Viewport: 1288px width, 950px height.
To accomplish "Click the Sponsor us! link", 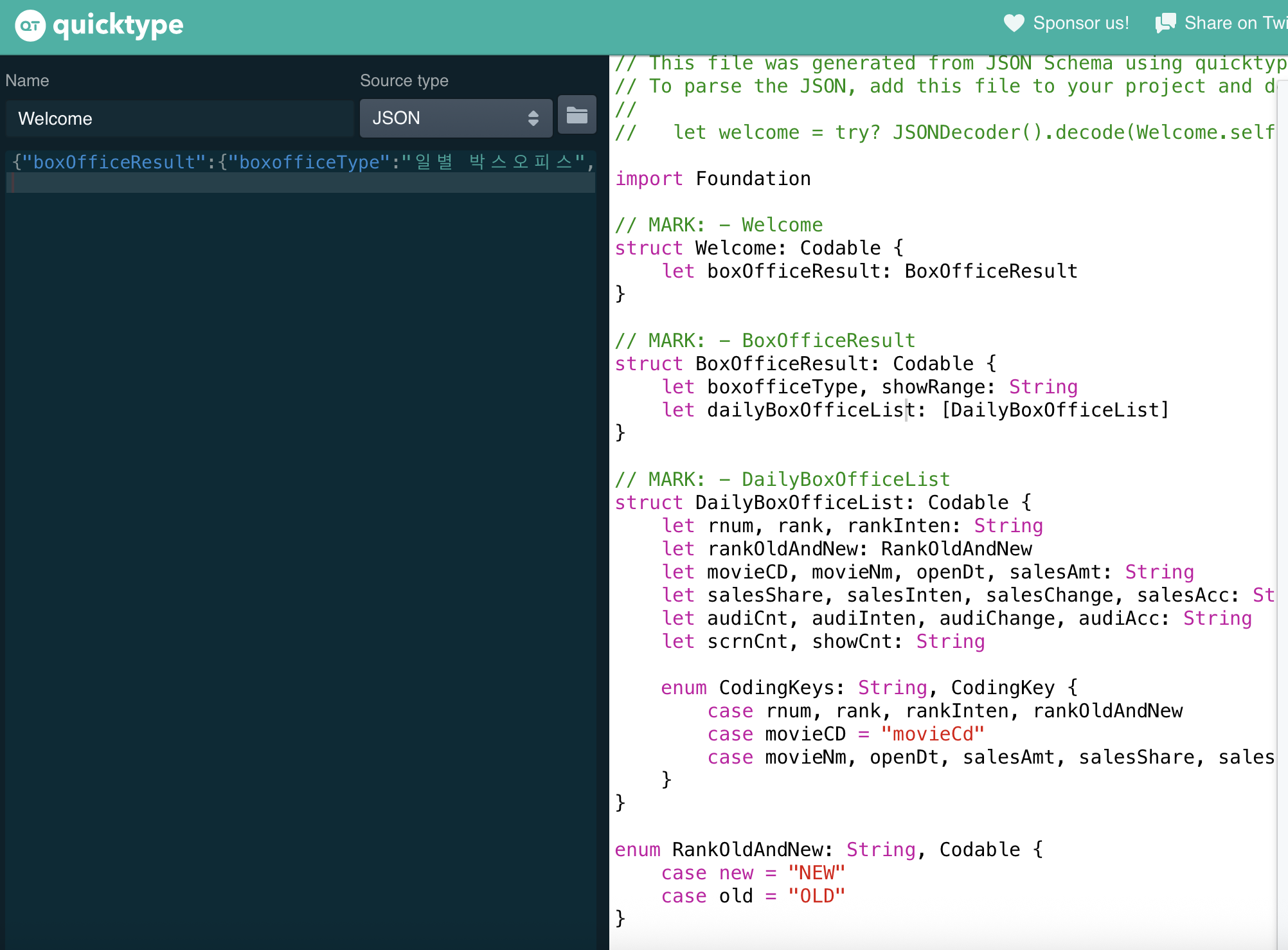I will 1080,23.
